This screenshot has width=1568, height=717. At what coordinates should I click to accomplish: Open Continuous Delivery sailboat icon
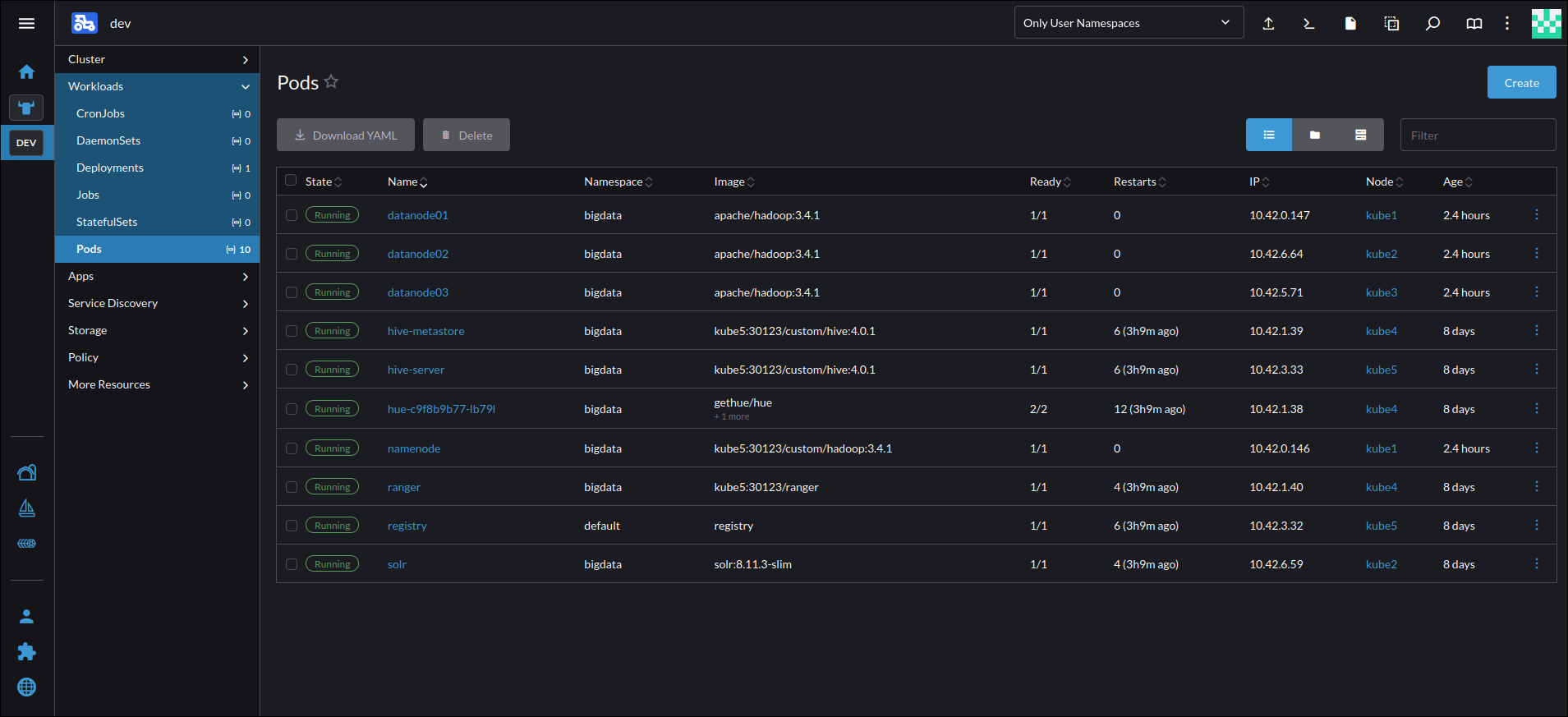[x=26, y=508]
